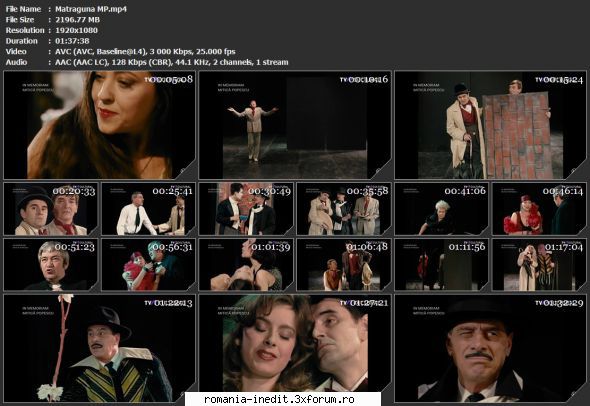
Task: Open the thumbnail stamped 00:25:41
Action: coord(149,209)
